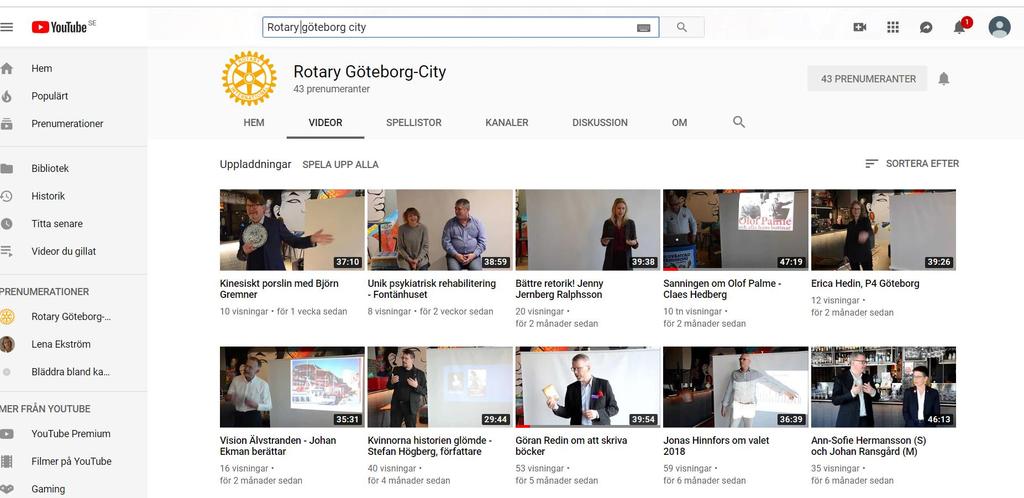
Task: Click the Historik clock icon
Action: [7, 196]
